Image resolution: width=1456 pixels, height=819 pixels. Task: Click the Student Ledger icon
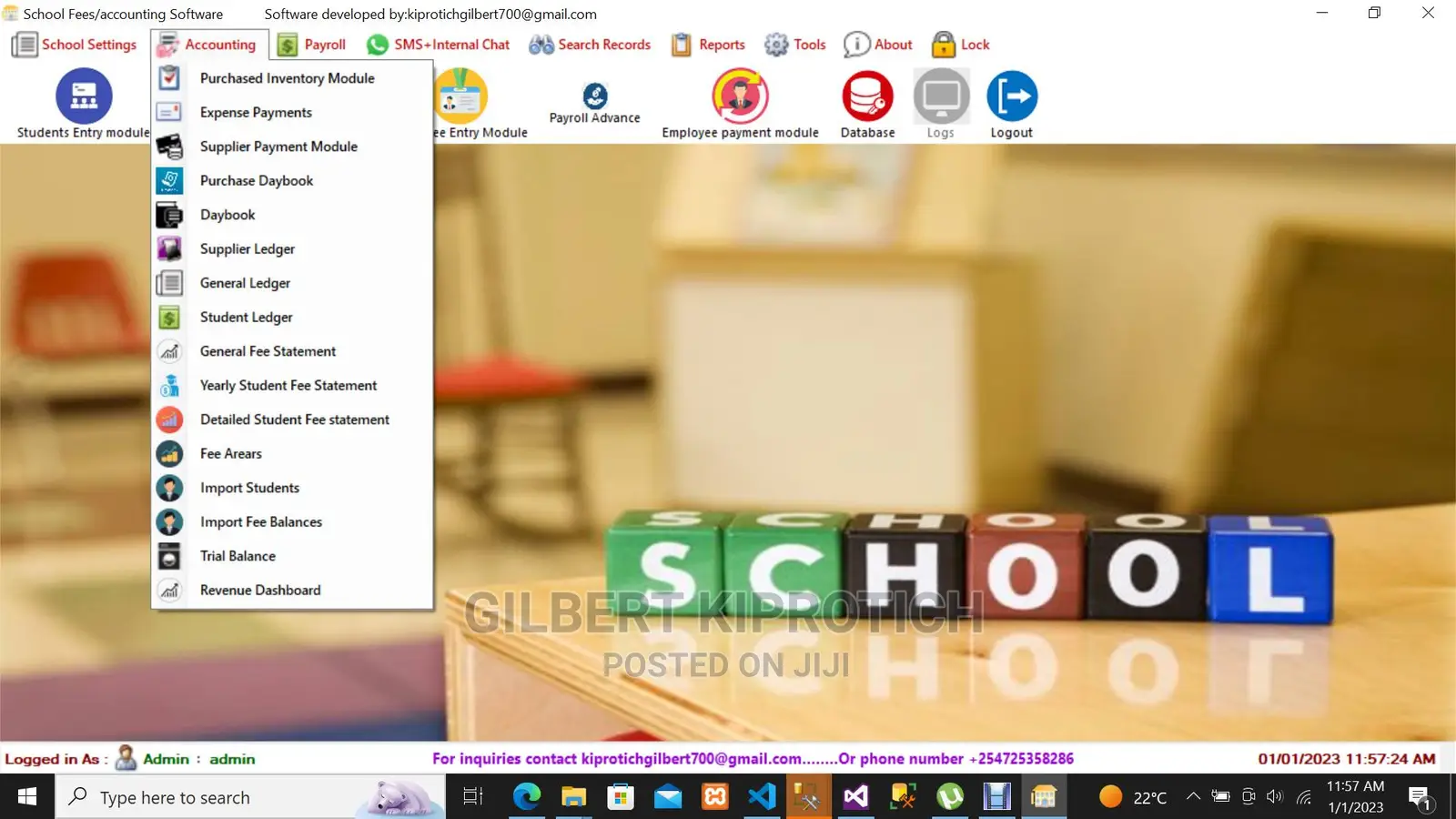169,317
